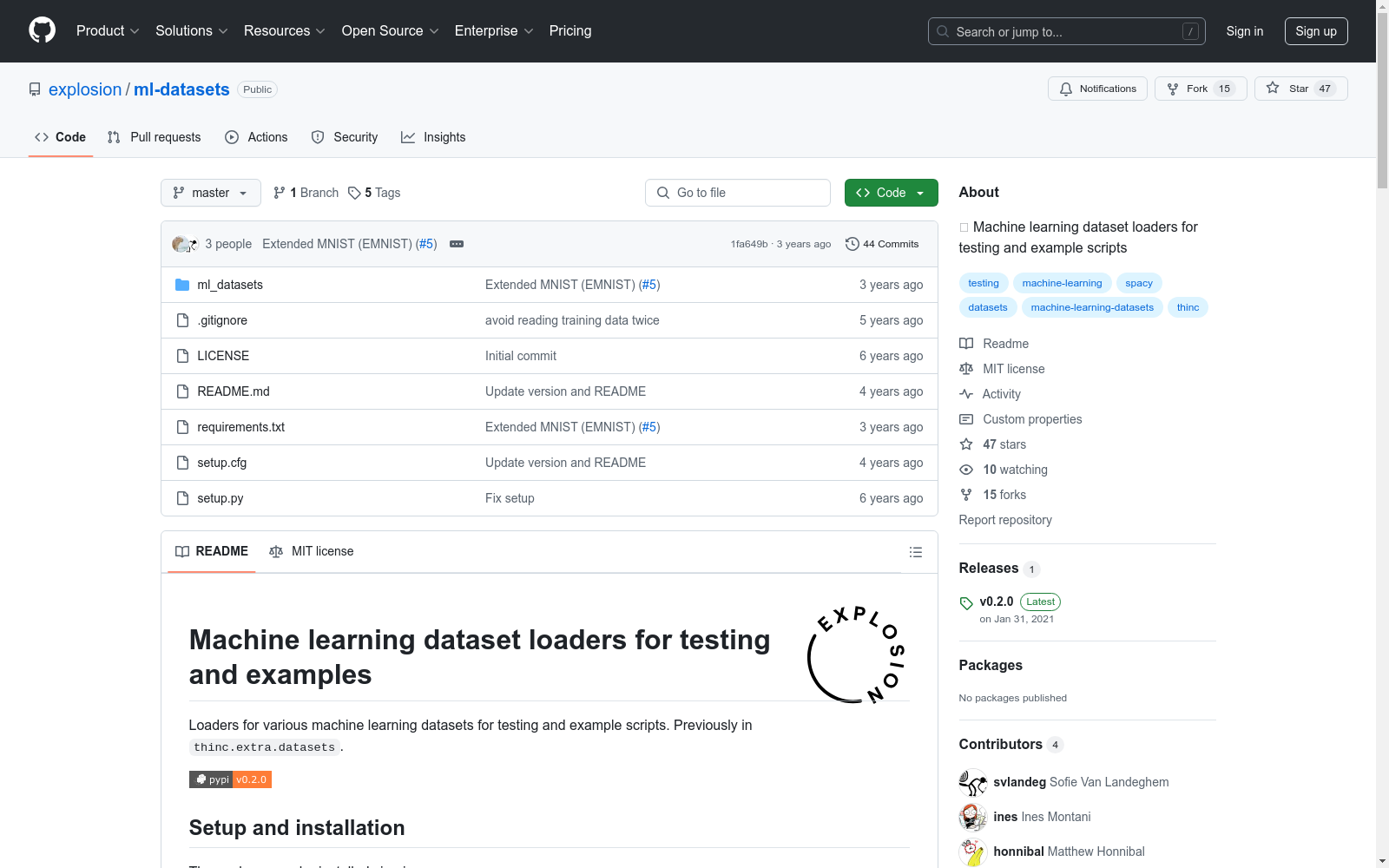
Task: Open the explosion owner link
Action: coord(85,89)
